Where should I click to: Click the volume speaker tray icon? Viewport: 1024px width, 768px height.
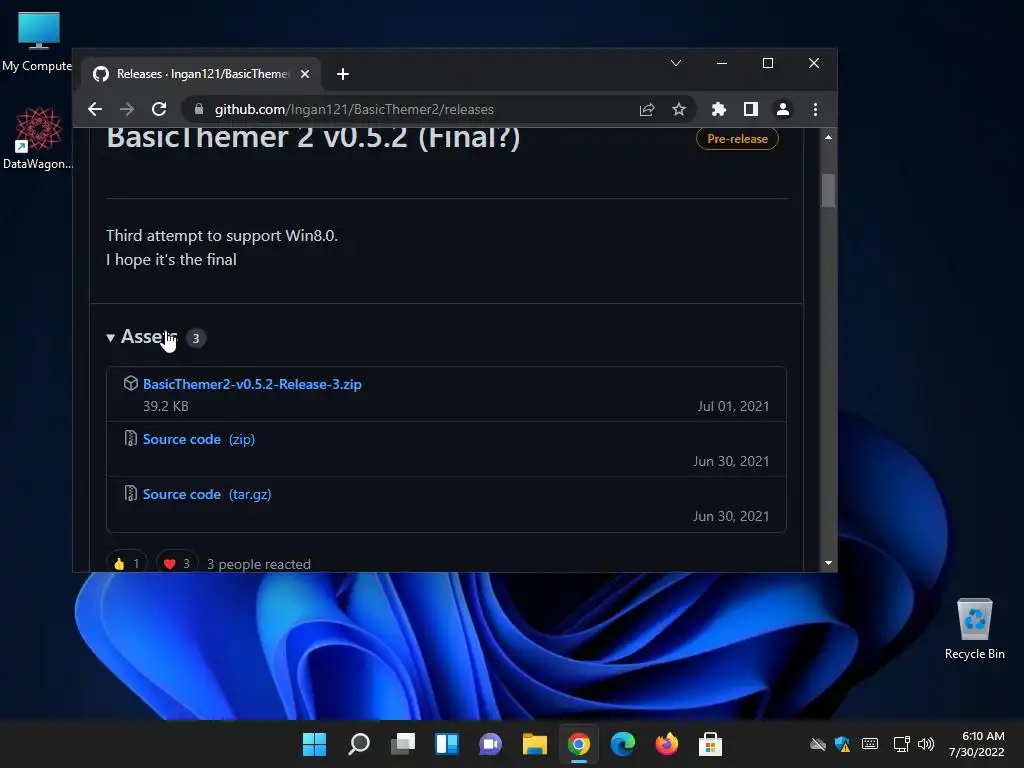point(926,744)
